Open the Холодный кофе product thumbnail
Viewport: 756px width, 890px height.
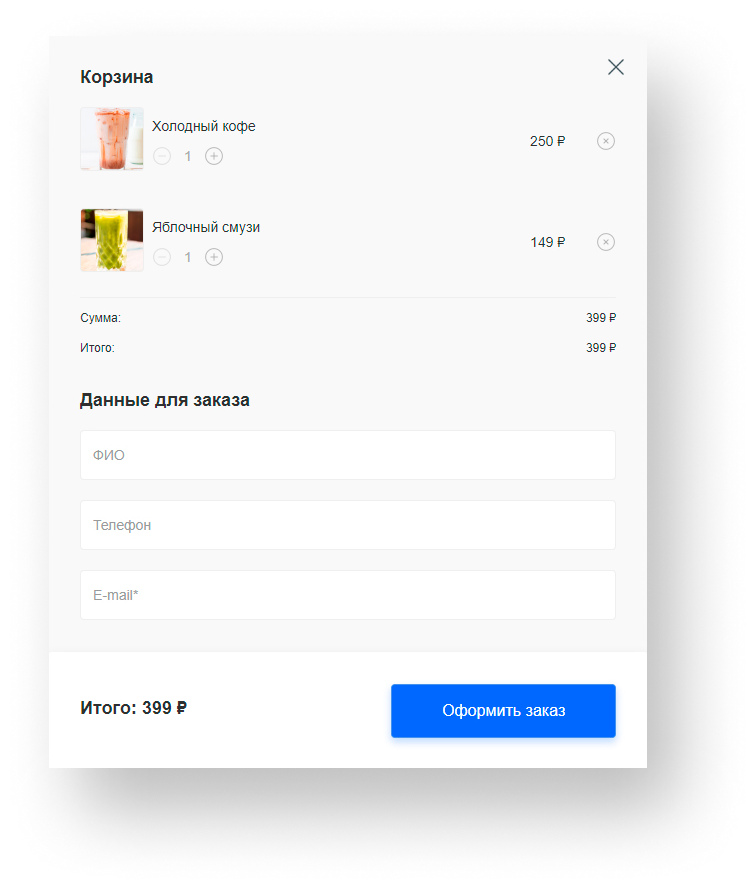click(112, 138)
